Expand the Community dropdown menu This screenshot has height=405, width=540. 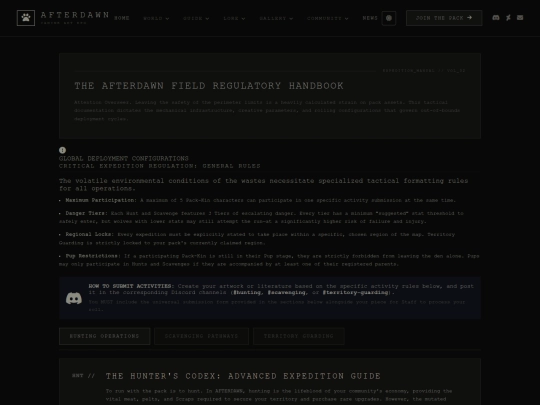[x=328, y=18]
